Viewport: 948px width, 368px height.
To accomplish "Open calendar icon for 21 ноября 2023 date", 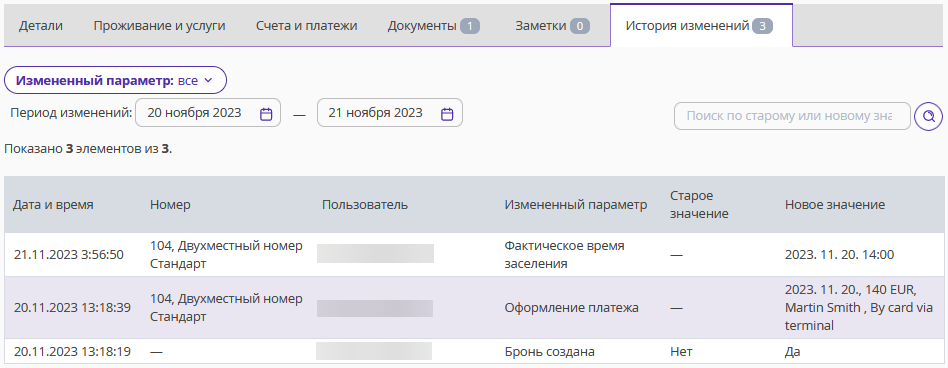I will (x=447, y=114).
